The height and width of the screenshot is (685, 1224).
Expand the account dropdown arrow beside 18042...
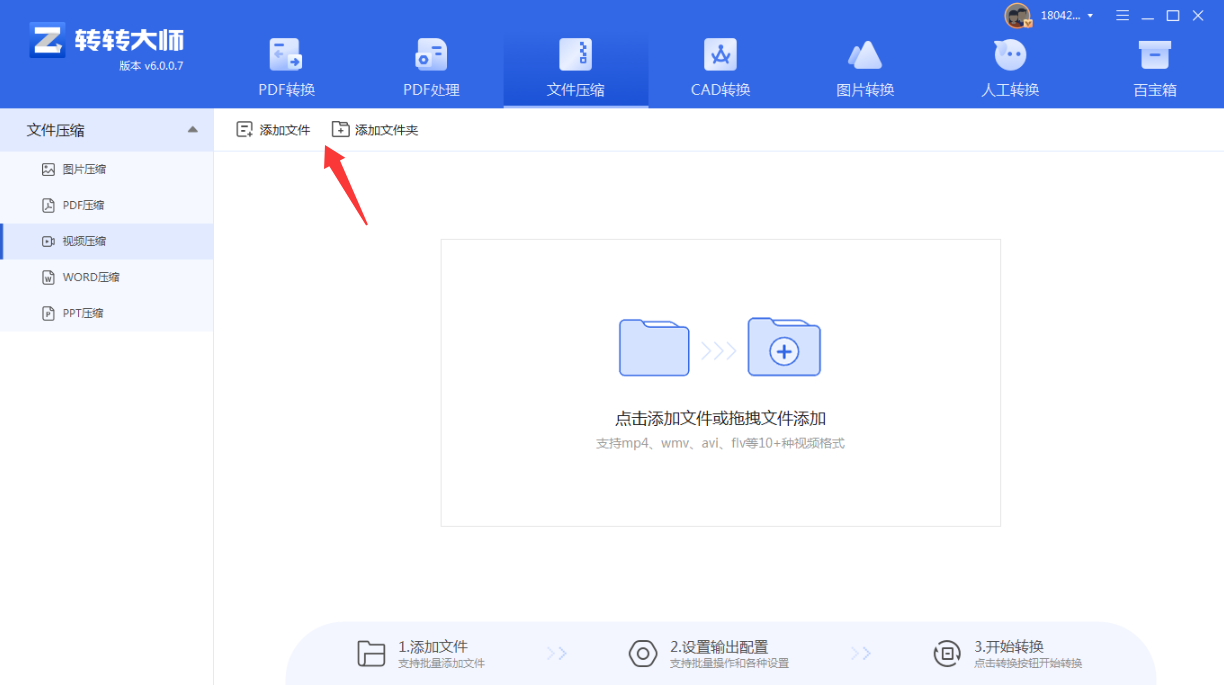(1090, 15)
